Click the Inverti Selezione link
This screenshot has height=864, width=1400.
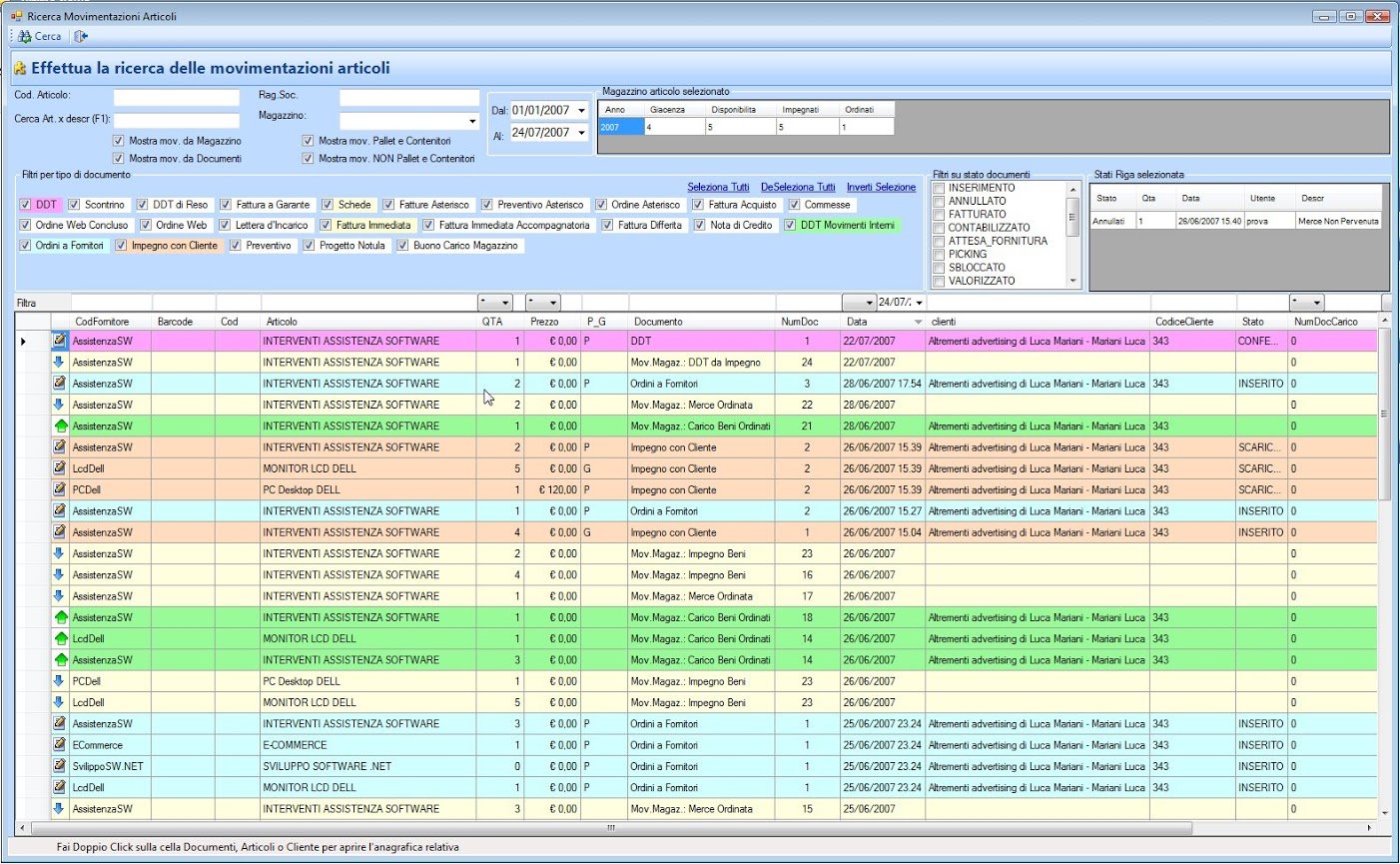point(881,187)
